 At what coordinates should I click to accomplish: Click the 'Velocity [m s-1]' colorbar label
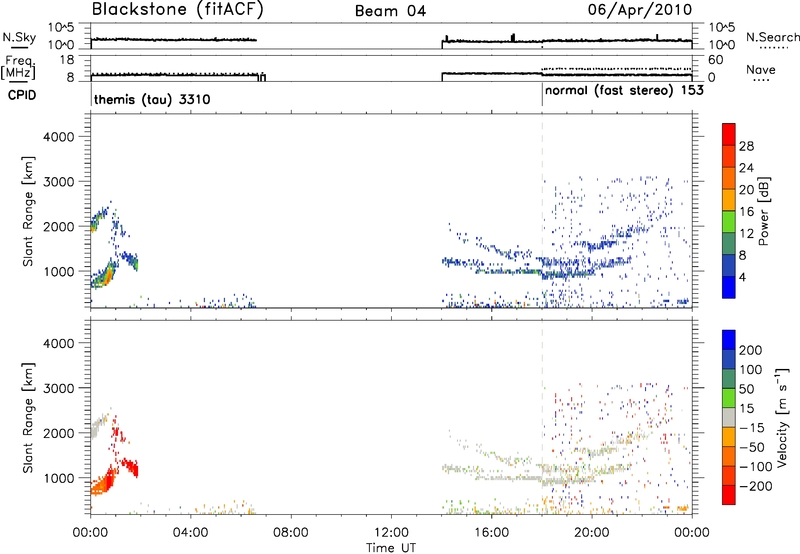coord(782,417)
